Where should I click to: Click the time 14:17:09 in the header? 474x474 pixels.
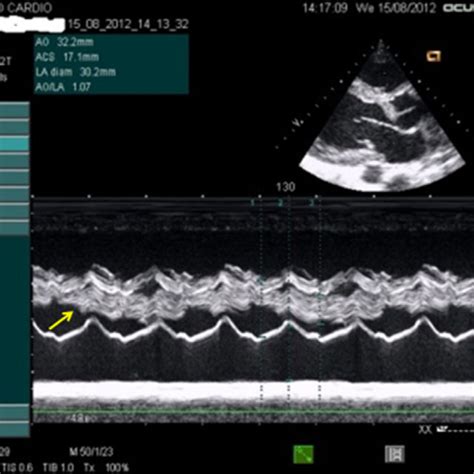325,8
